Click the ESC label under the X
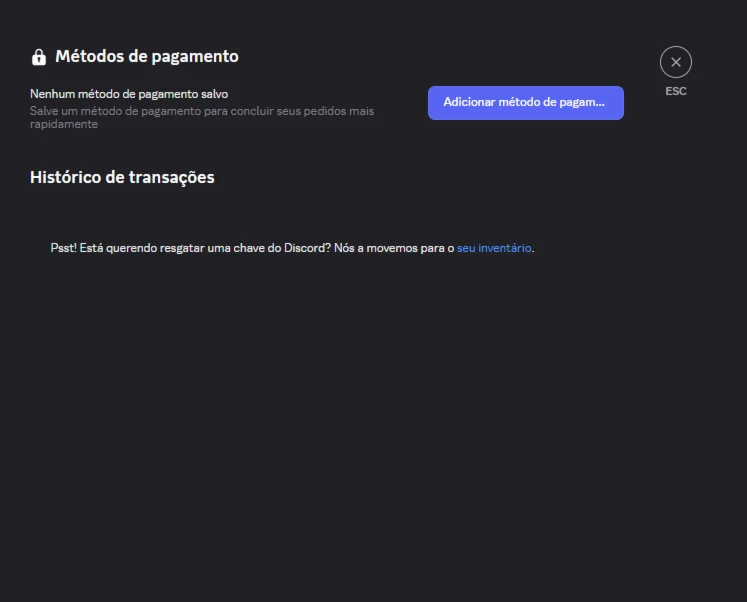 pos(676,91)
